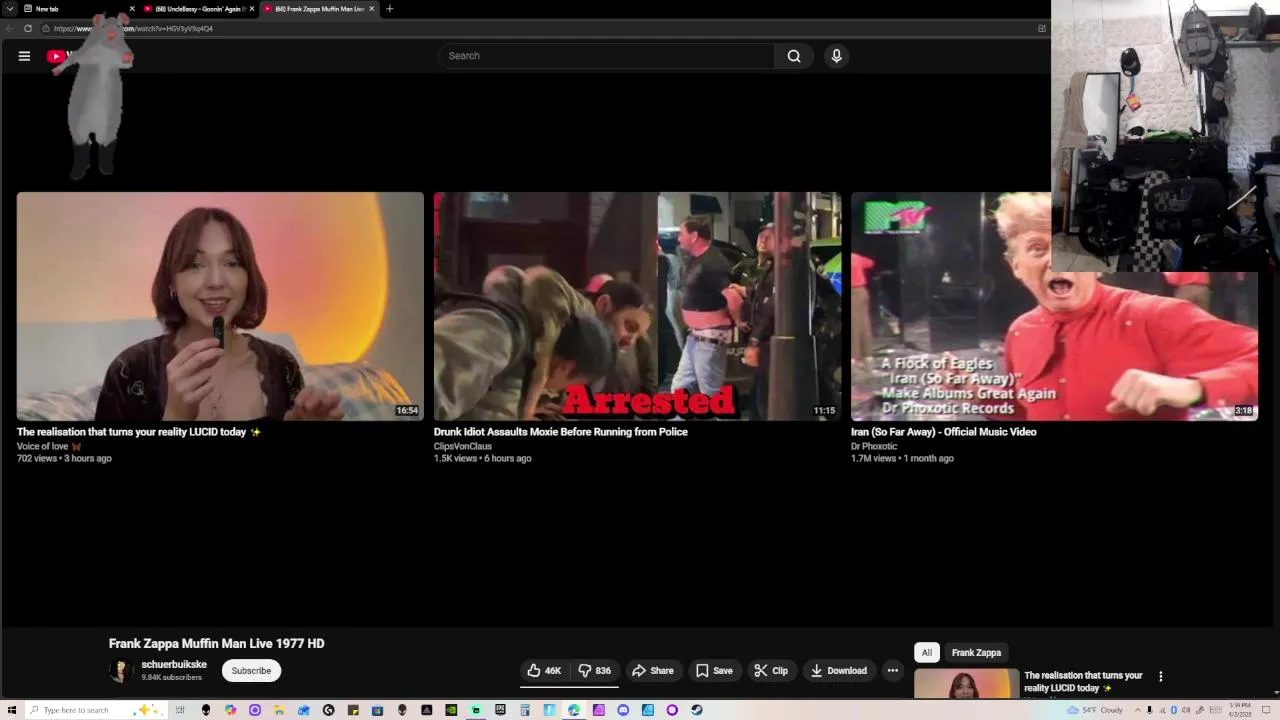Open the Windows Start menu

(x=11, y=710)
